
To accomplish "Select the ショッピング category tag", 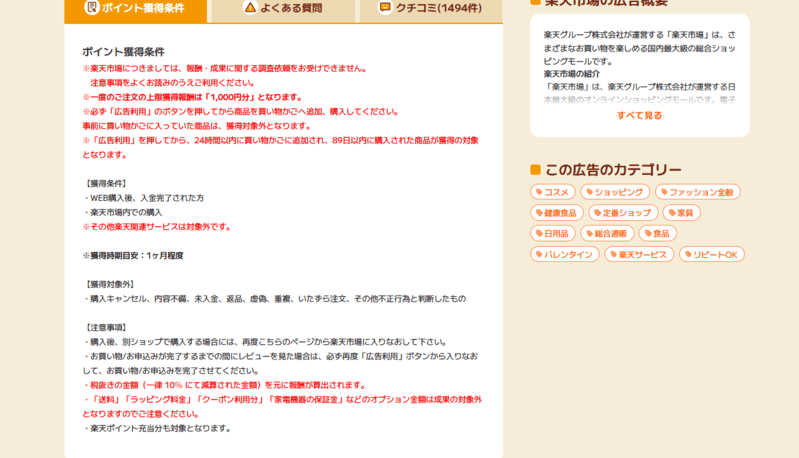I will [x=616, y=192].
